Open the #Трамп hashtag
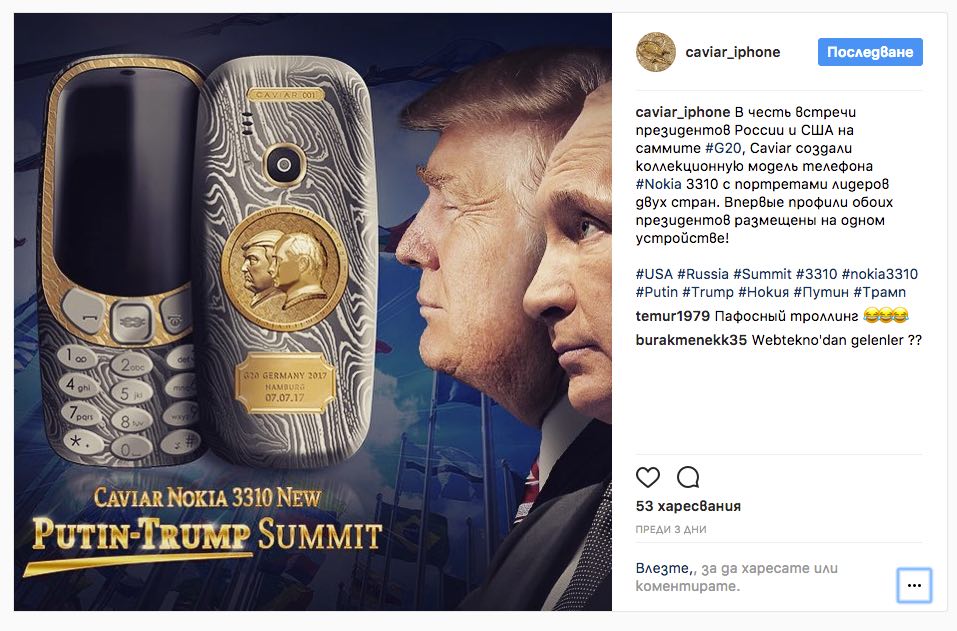This screenshot has height=631, width=957. tap(879, 292)
